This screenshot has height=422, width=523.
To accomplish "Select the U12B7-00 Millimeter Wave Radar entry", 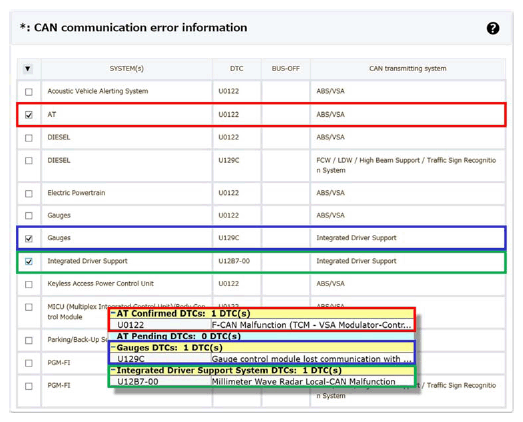I will click(x=262, y=381).
